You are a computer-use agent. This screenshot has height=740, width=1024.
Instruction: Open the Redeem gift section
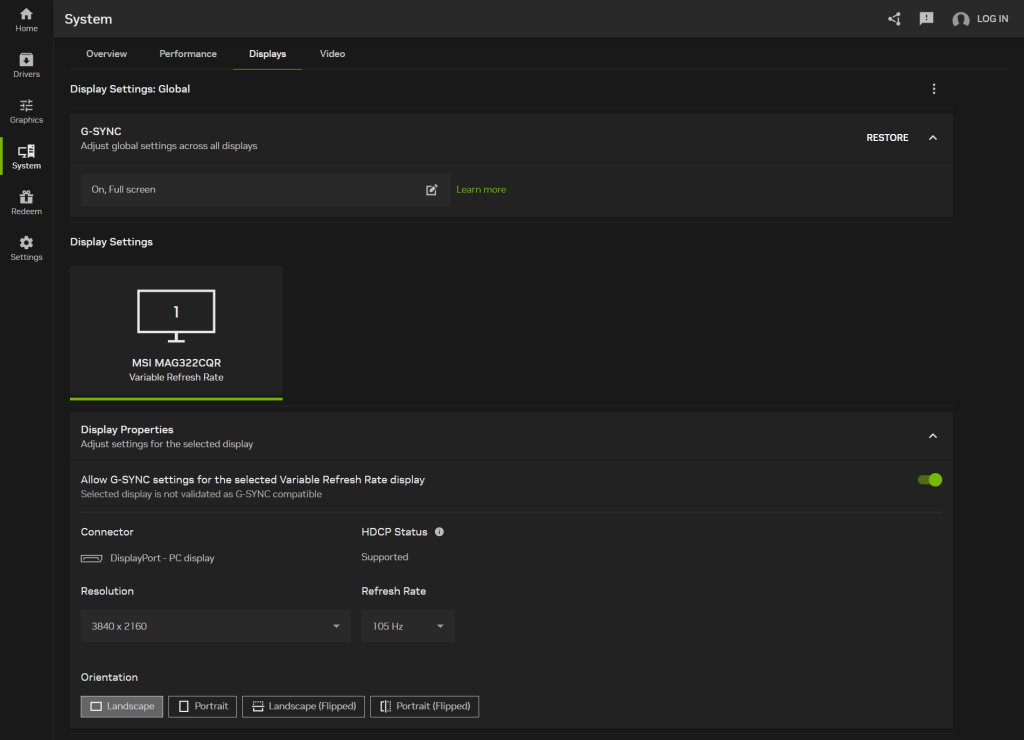[x=26, y=202]
